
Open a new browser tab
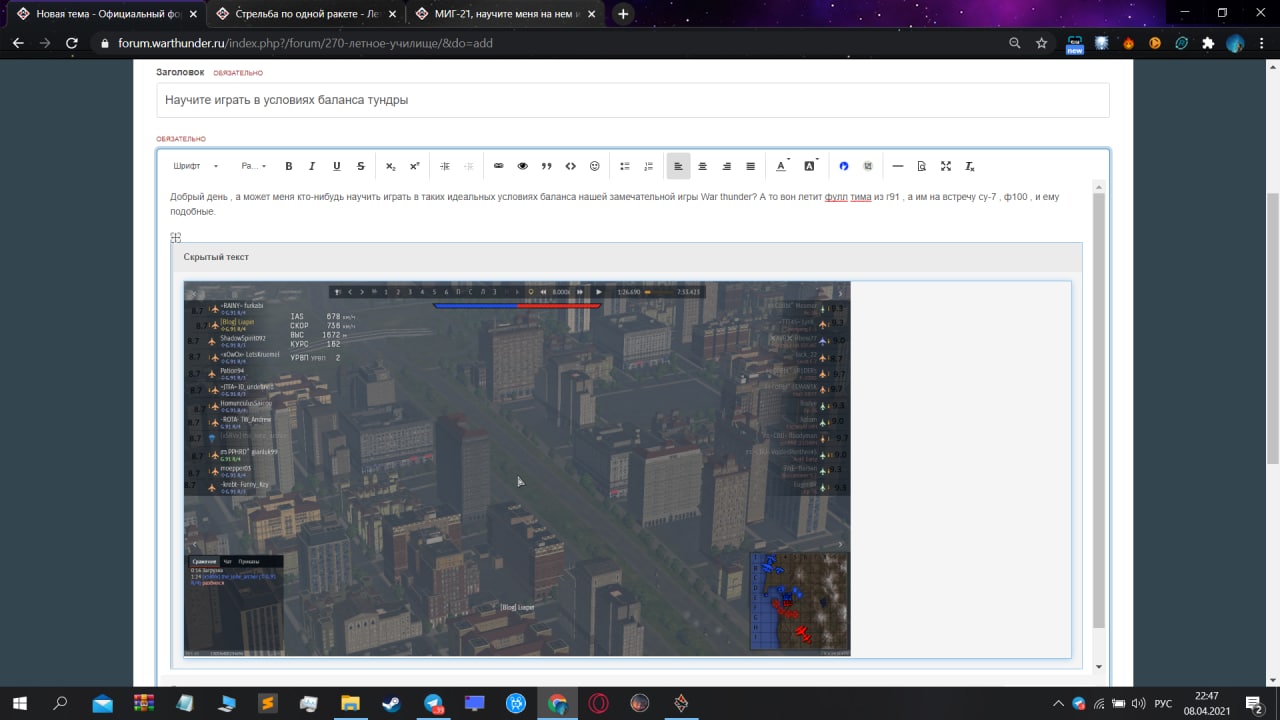624,14
